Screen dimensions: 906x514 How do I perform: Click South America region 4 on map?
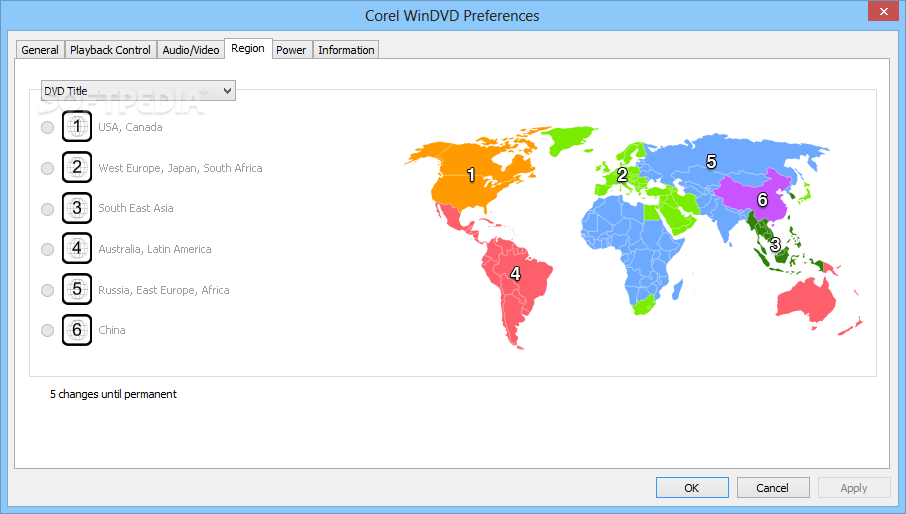tap(515, 273)
